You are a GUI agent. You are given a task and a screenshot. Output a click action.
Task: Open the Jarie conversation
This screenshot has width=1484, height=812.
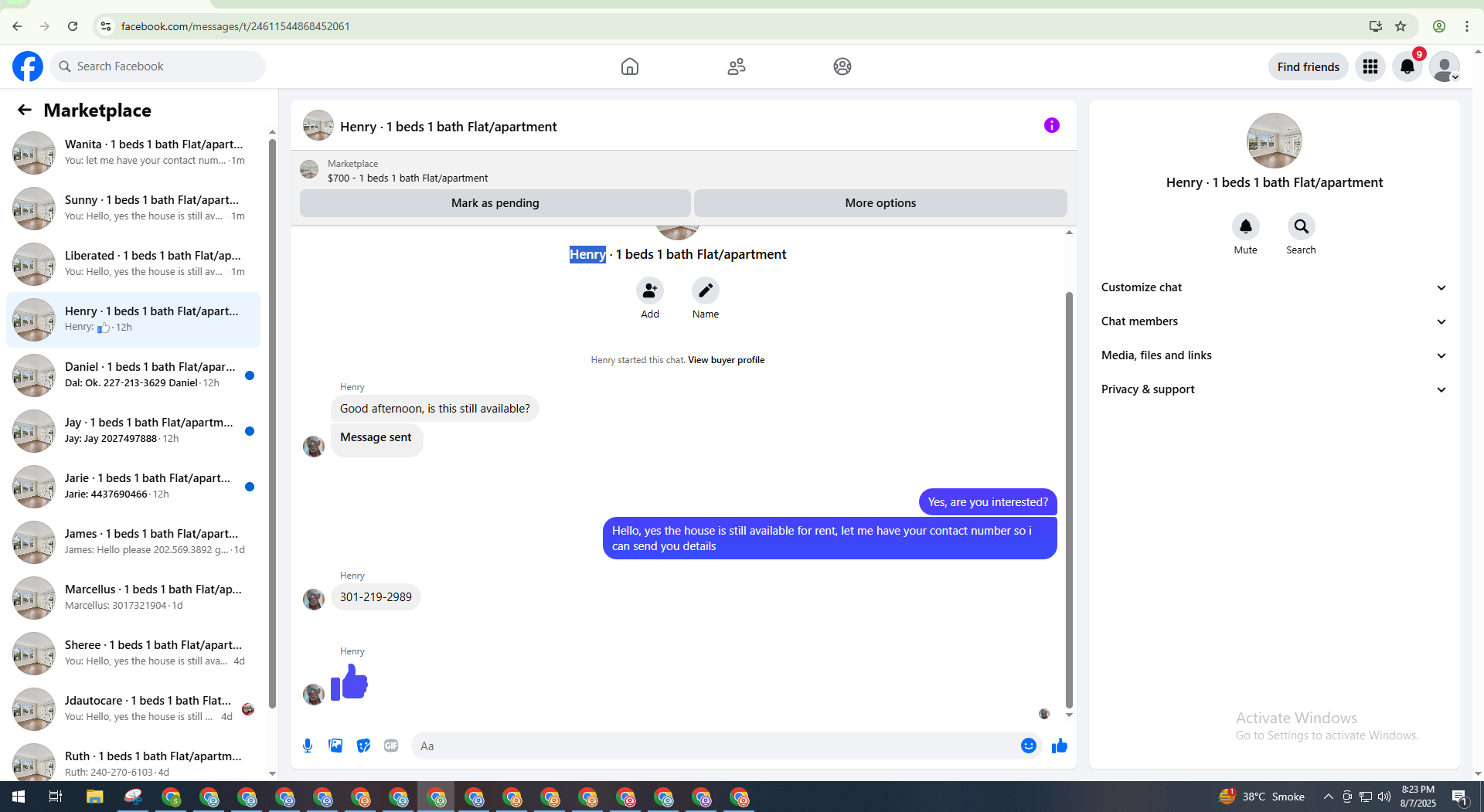[134, 487]
